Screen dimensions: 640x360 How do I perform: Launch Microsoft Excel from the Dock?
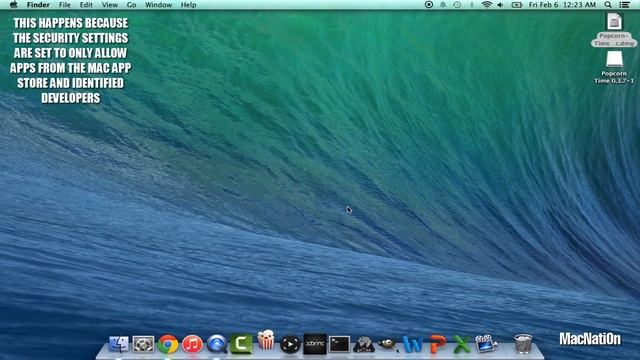[462, 344]
